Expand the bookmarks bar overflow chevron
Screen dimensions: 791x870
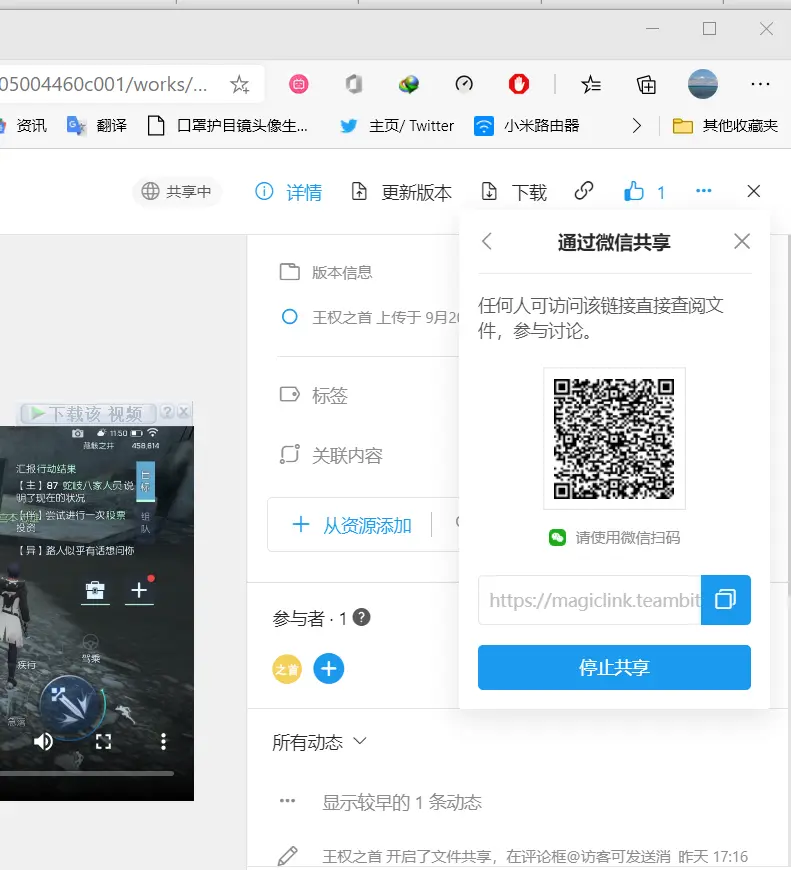click(x=637, y=126)
